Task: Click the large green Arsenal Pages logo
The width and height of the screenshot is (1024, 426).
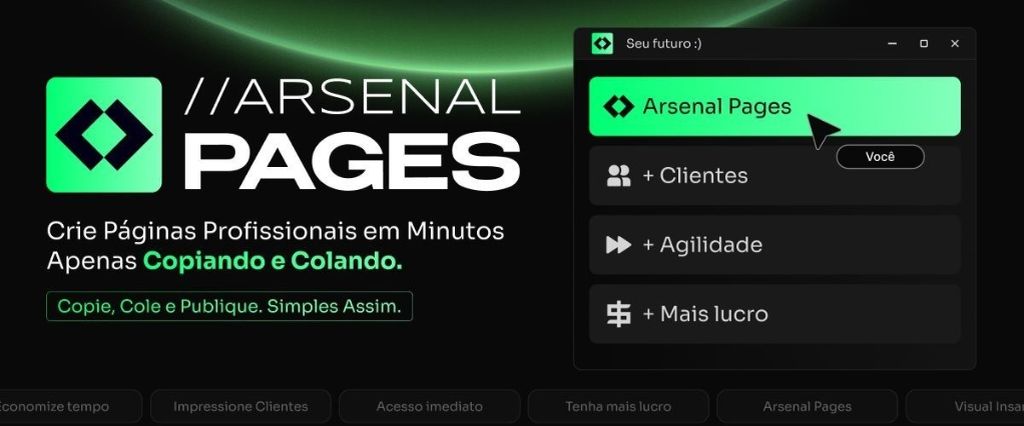Action: pyautogui.click(x=104, y=135)
